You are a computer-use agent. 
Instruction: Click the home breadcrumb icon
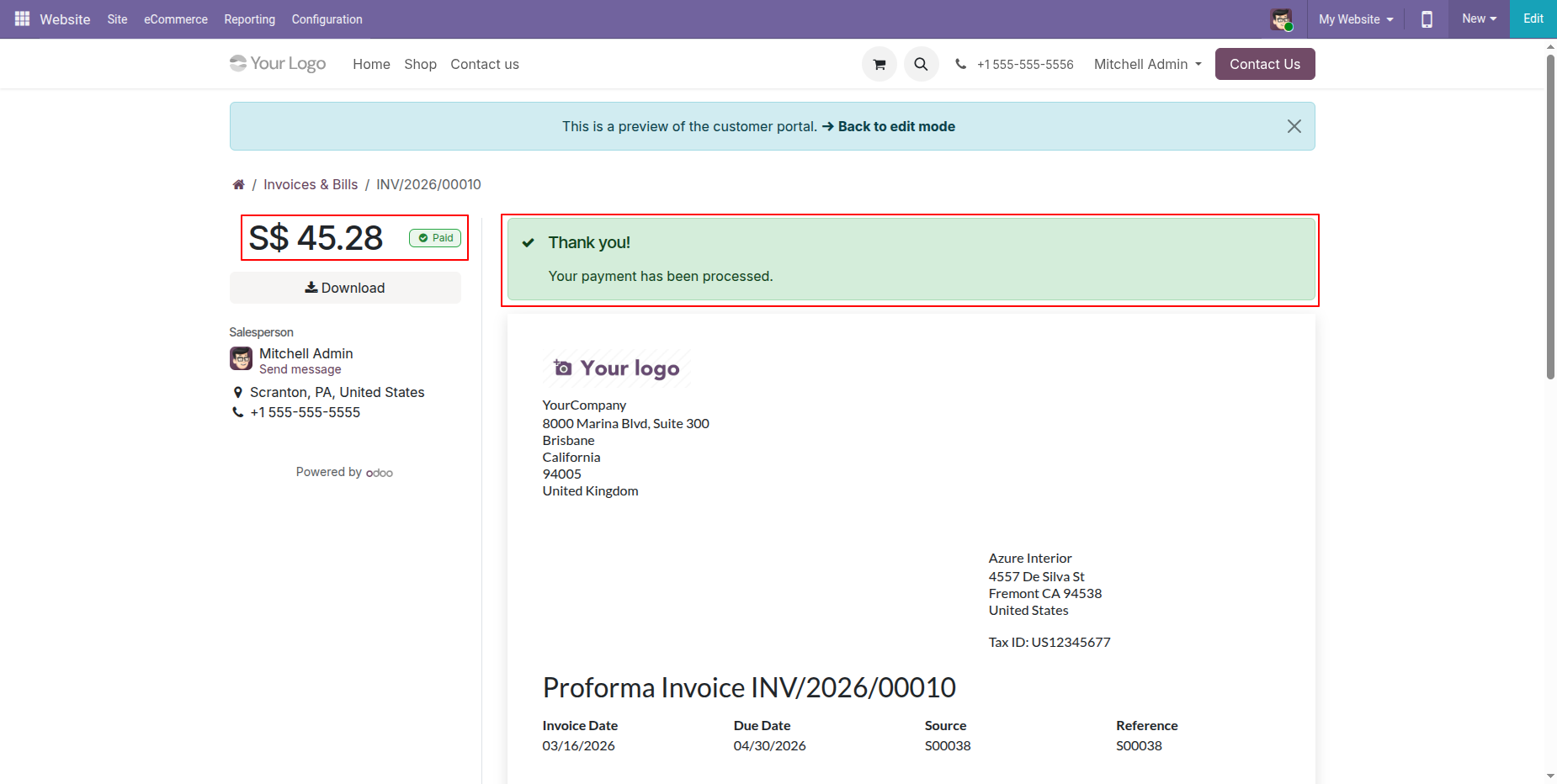[x=239, y=185]
